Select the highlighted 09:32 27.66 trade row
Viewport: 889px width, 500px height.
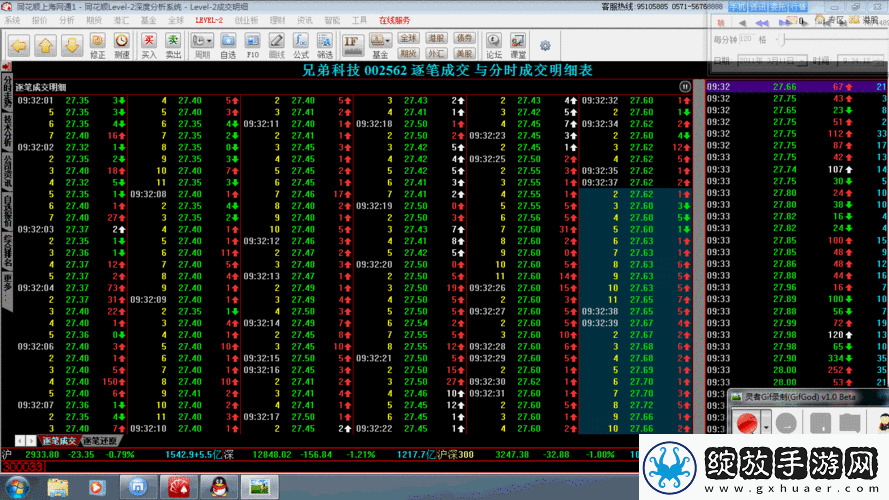click(797, 87)
